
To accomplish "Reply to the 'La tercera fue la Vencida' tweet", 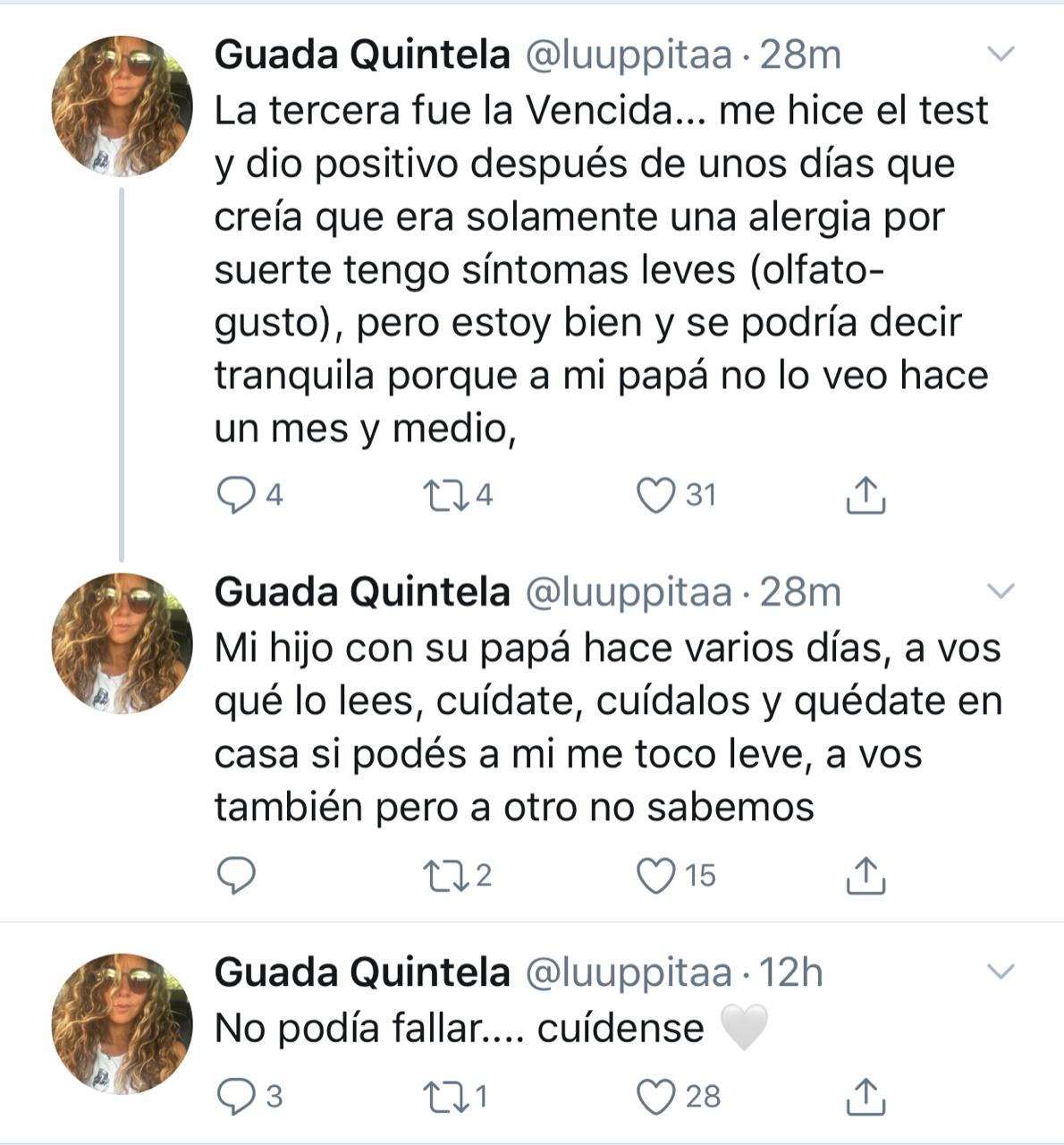I will tap(236, 496).
